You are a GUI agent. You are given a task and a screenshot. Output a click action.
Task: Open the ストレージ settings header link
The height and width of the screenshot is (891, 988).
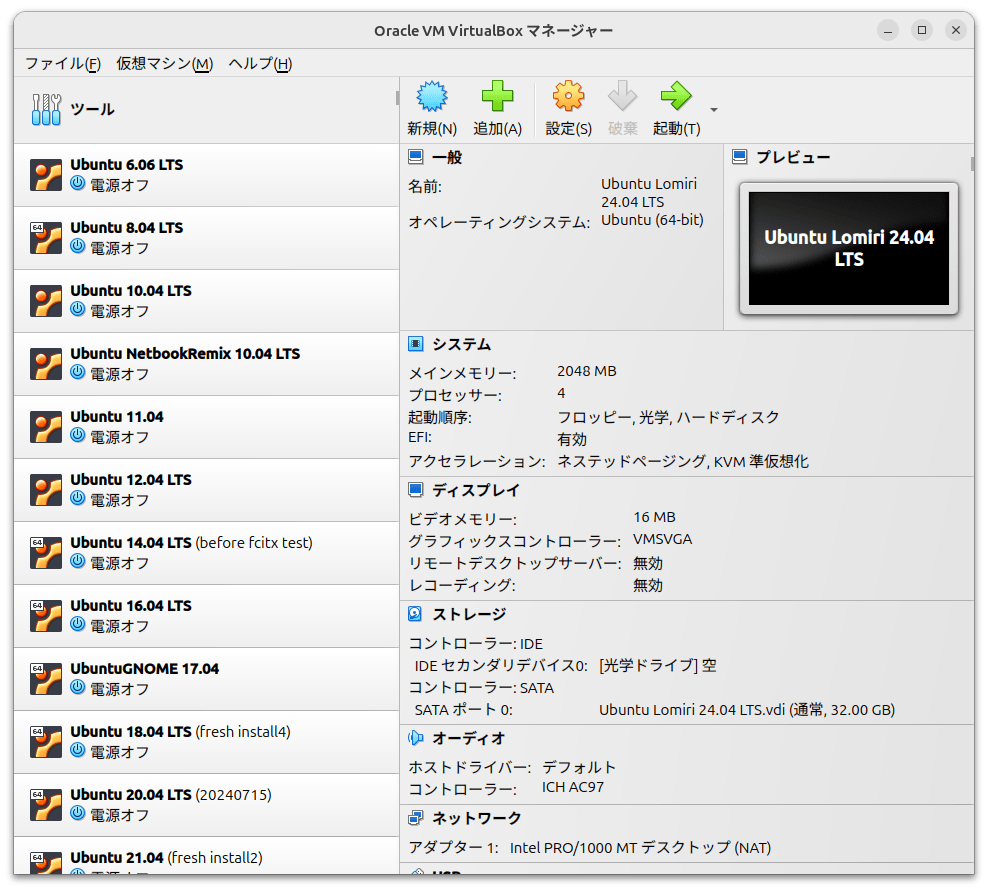[469, 614]
